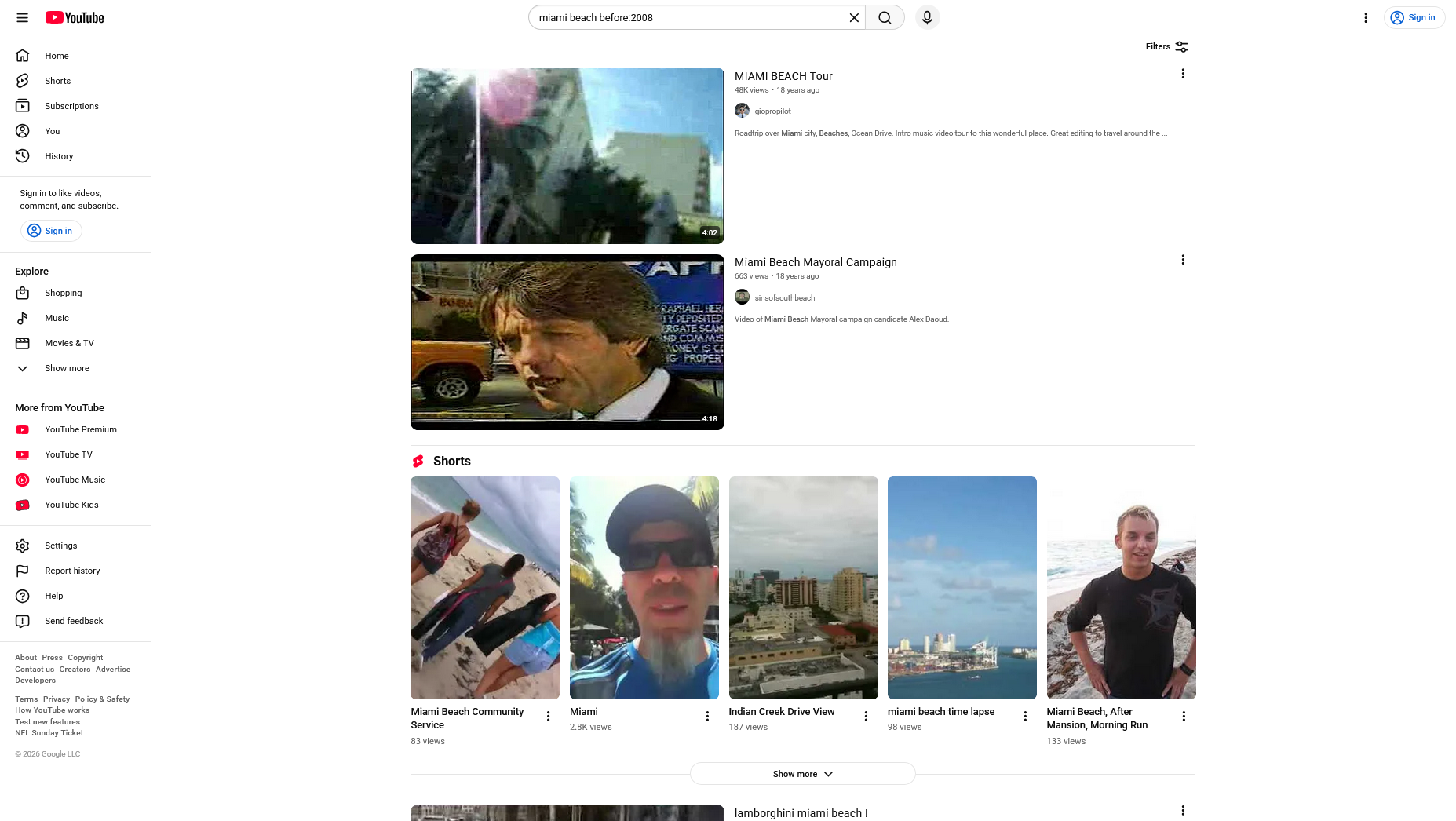The image size is (1456, 821).
Task: Click the sidebar Sign in button
Action: click(x=51, y=231)
